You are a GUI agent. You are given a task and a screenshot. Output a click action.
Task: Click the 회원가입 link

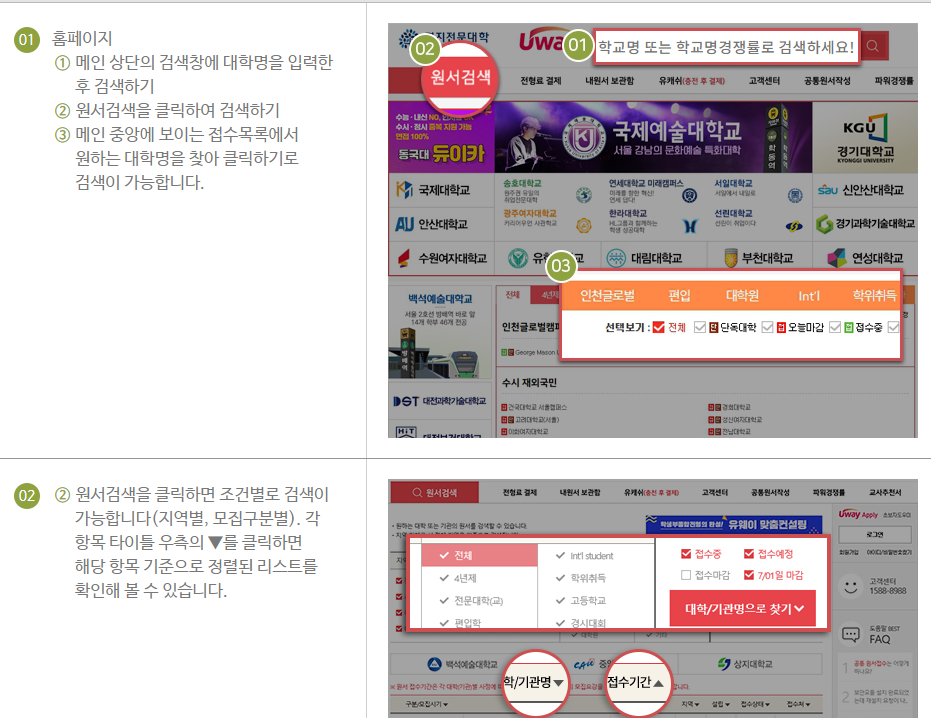848,552
